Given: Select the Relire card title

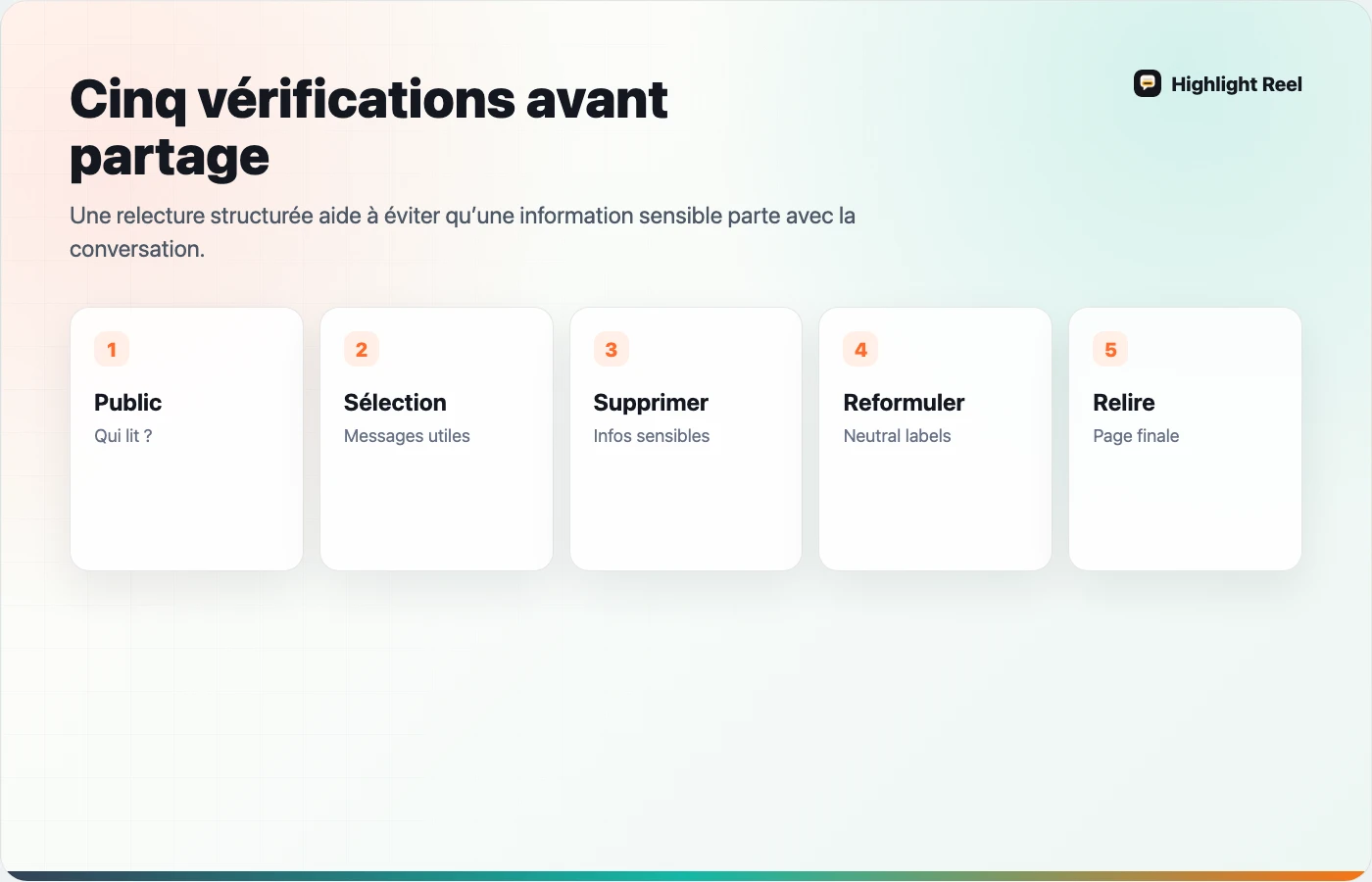Looking at the screenshot, I should tap(1124, 403).
